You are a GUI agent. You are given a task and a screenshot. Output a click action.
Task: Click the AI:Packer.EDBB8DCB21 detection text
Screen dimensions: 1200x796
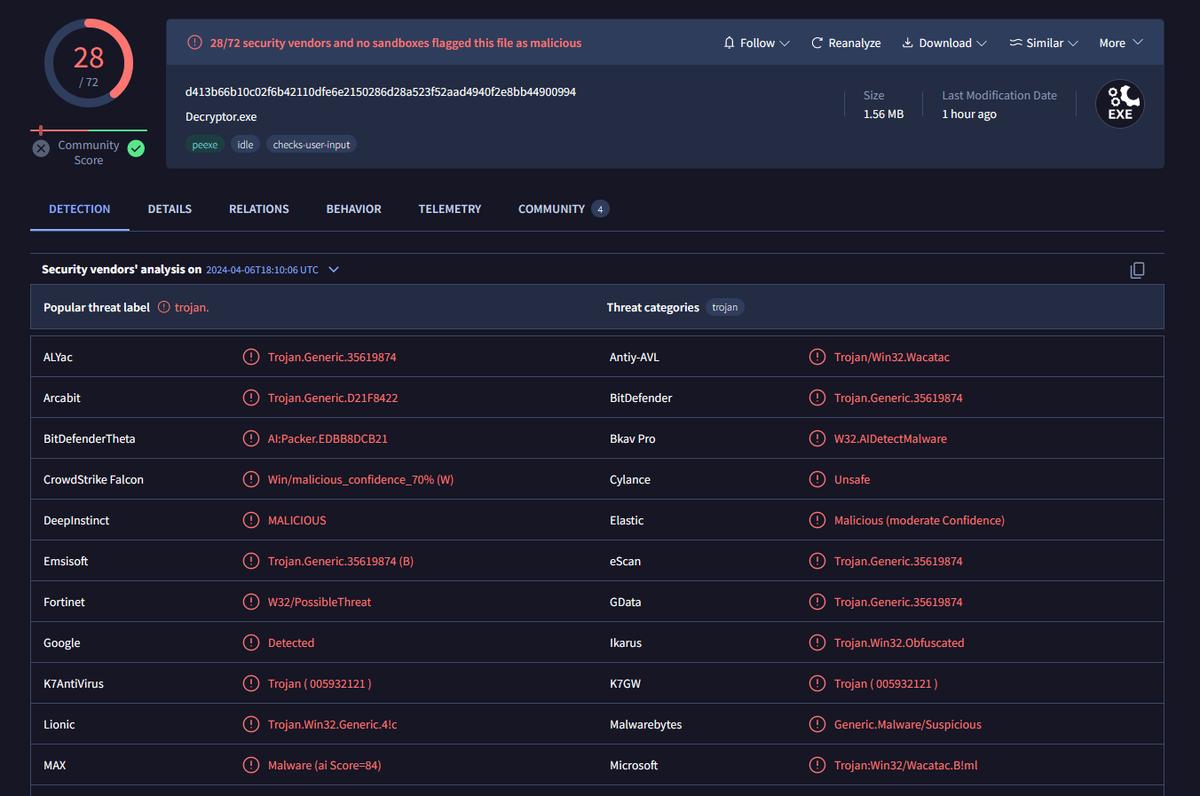pos(328,439)
